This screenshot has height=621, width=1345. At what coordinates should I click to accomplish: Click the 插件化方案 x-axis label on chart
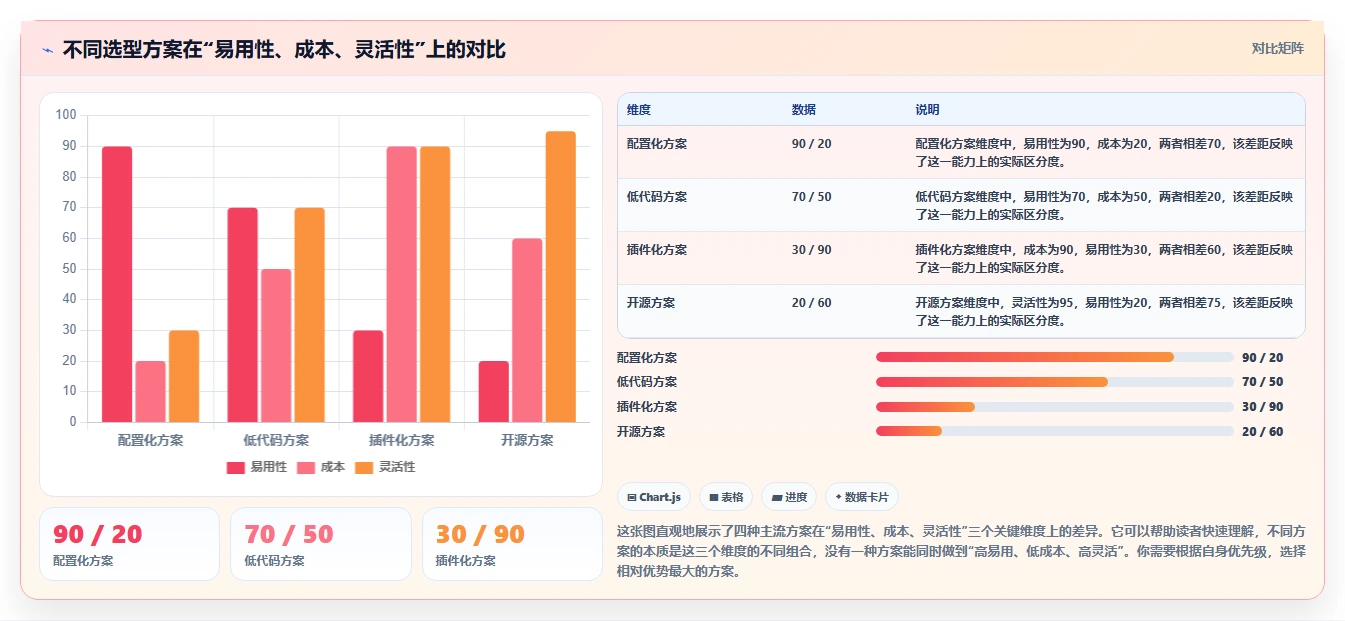point(401,440)
